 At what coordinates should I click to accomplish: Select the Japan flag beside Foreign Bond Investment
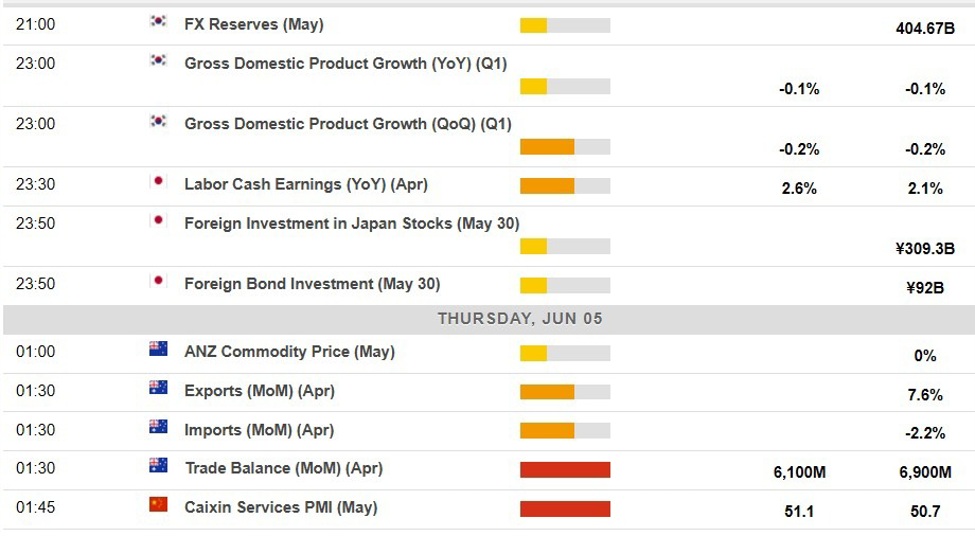click(x=157, y=282)
